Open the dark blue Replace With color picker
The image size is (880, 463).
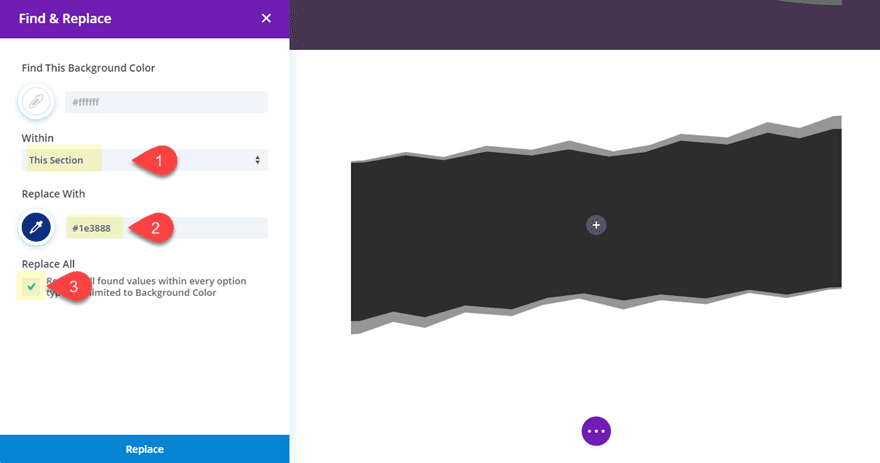(37, 228)
